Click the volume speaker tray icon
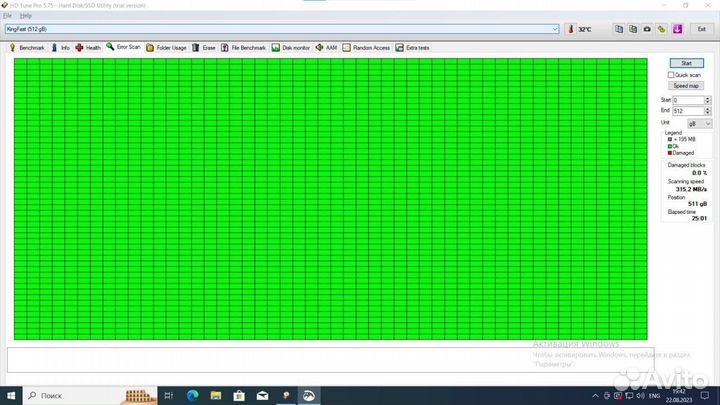 (640, 396)
